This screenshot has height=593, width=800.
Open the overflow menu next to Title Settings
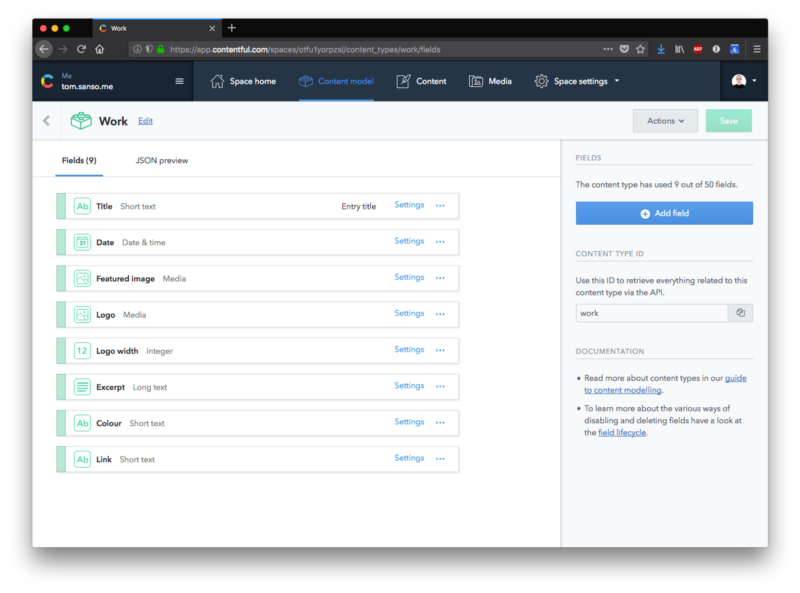(440, 205)
